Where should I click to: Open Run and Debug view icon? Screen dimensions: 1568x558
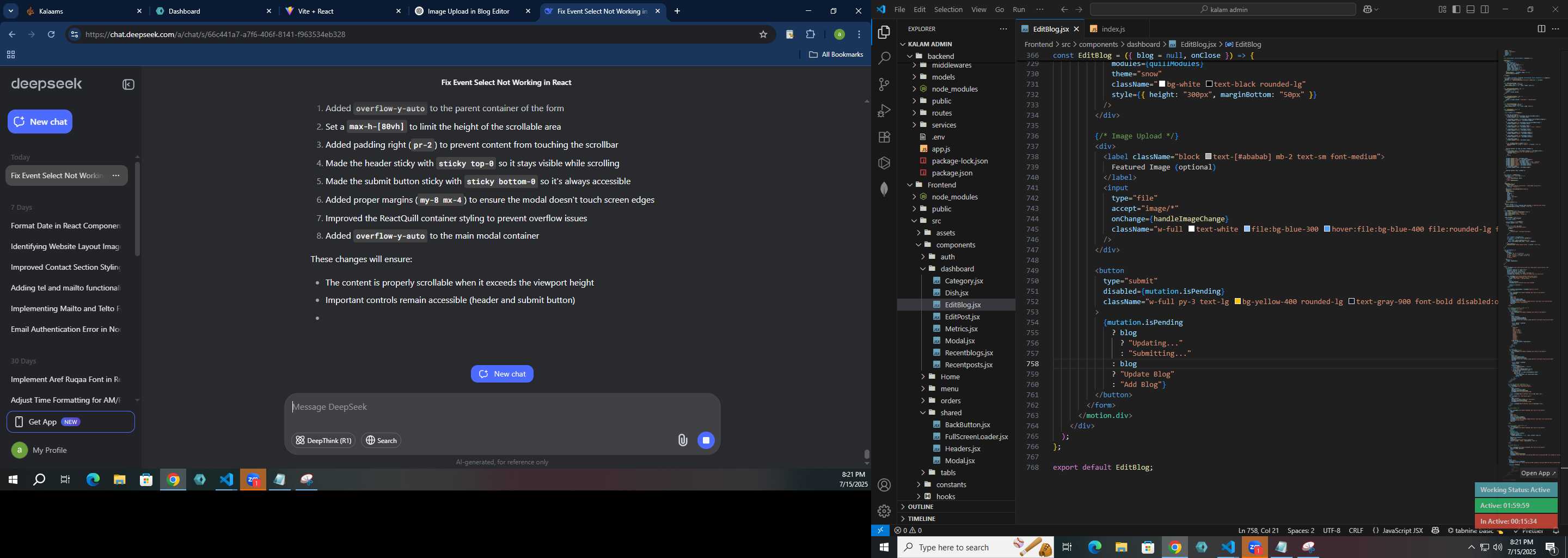[884, 111]
